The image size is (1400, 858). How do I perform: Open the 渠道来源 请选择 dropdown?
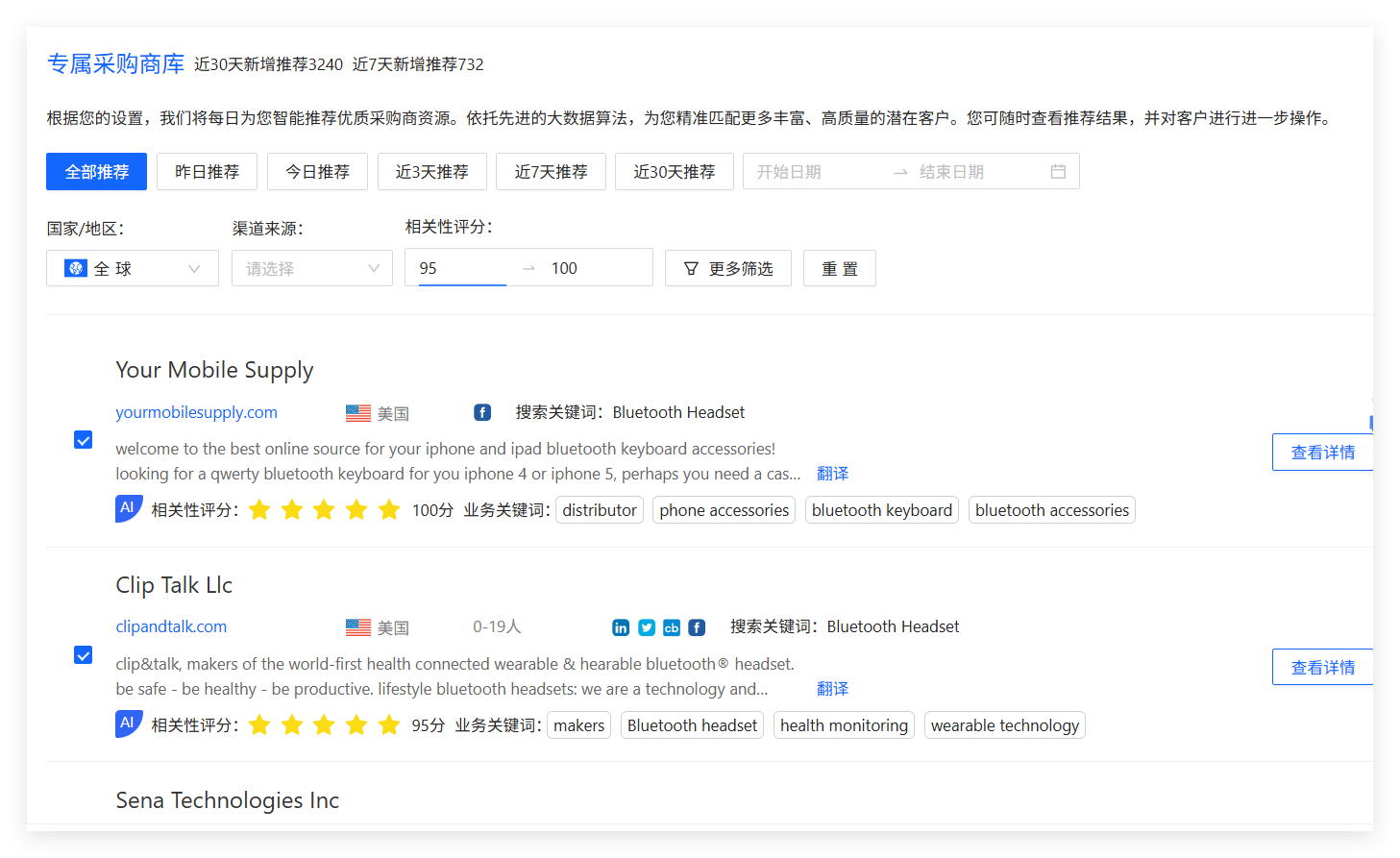[312, 268]
